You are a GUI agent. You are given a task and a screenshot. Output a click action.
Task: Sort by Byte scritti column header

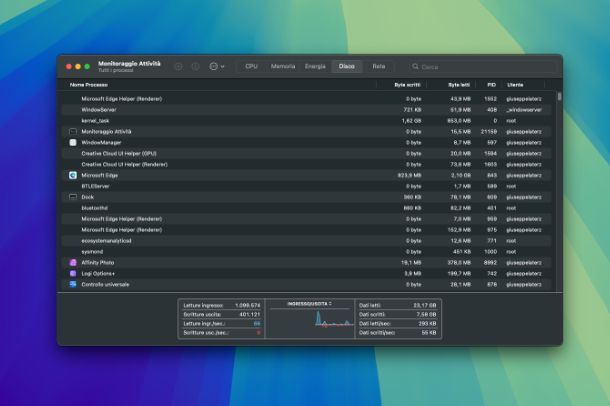[x=407, y=85]
